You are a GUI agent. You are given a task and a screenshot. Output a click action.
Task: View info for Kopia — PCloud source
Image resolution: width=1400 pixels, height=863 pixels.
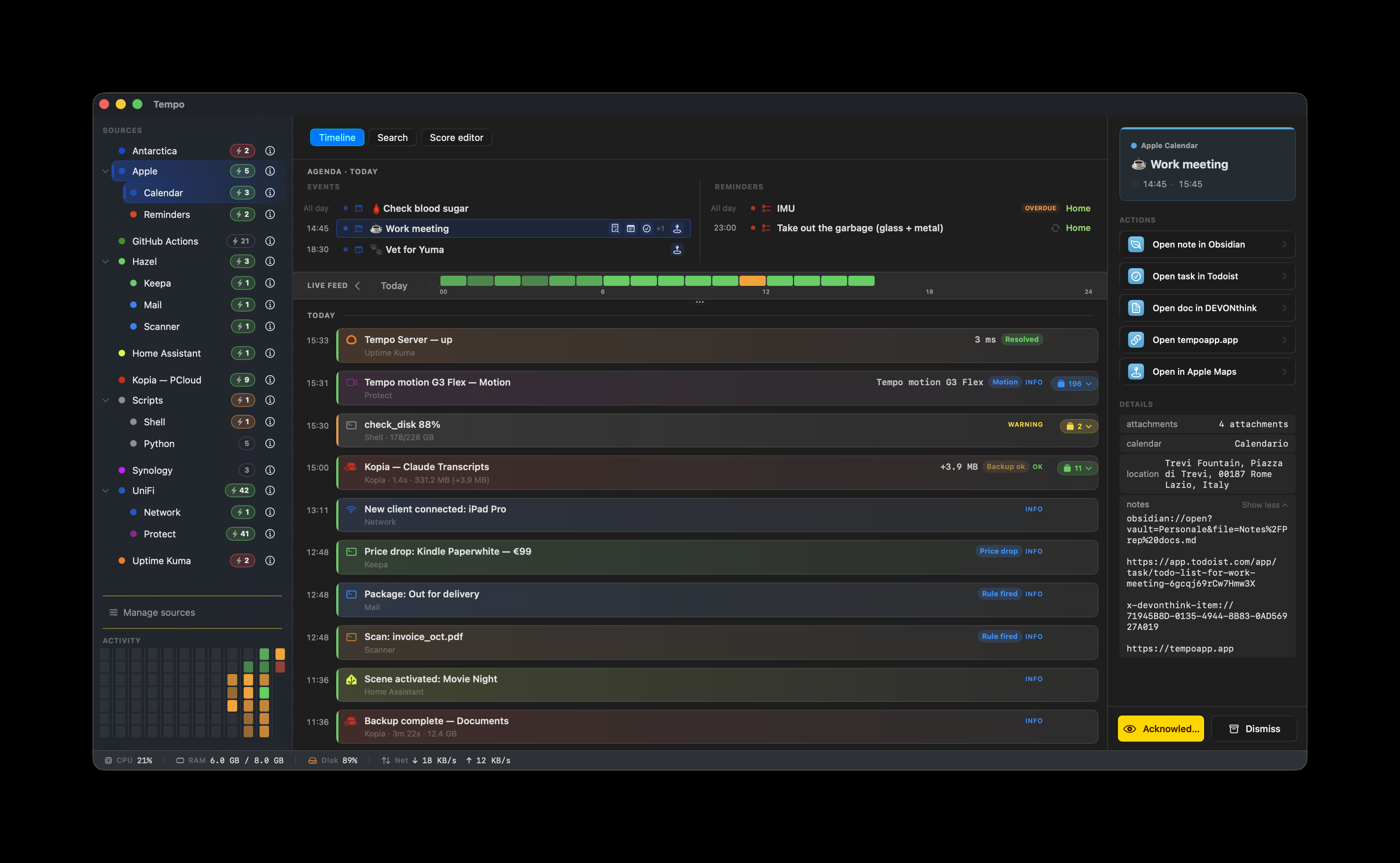270,379
